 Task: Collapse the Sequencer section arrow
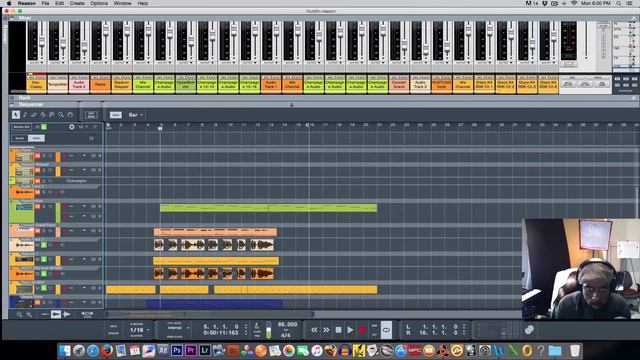click(12, 104)
